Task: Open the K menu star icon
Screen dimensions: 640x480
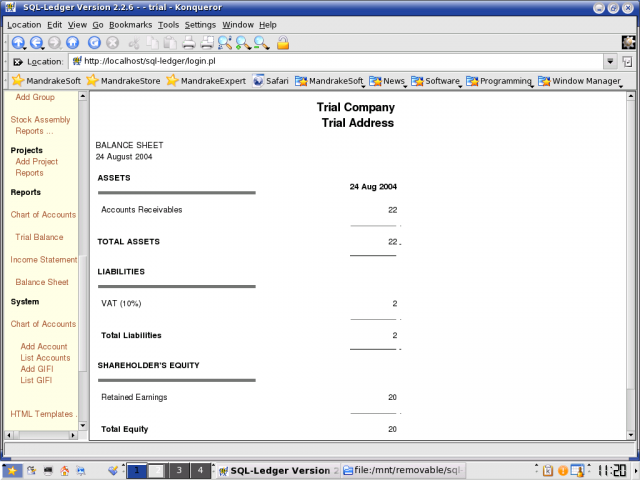Action: click(12, 471)
